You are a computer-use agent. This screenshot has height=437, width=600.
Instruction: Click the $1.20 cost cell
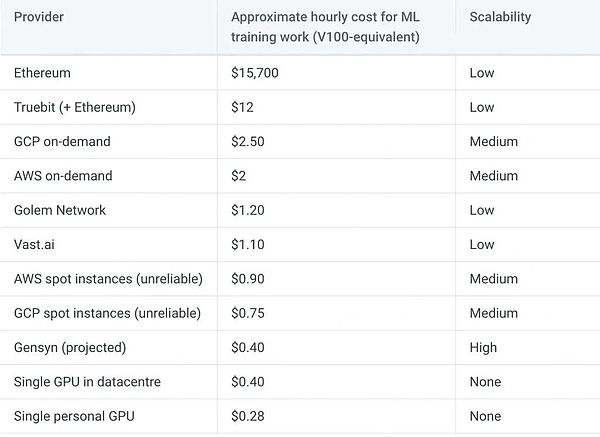(248, 210)
